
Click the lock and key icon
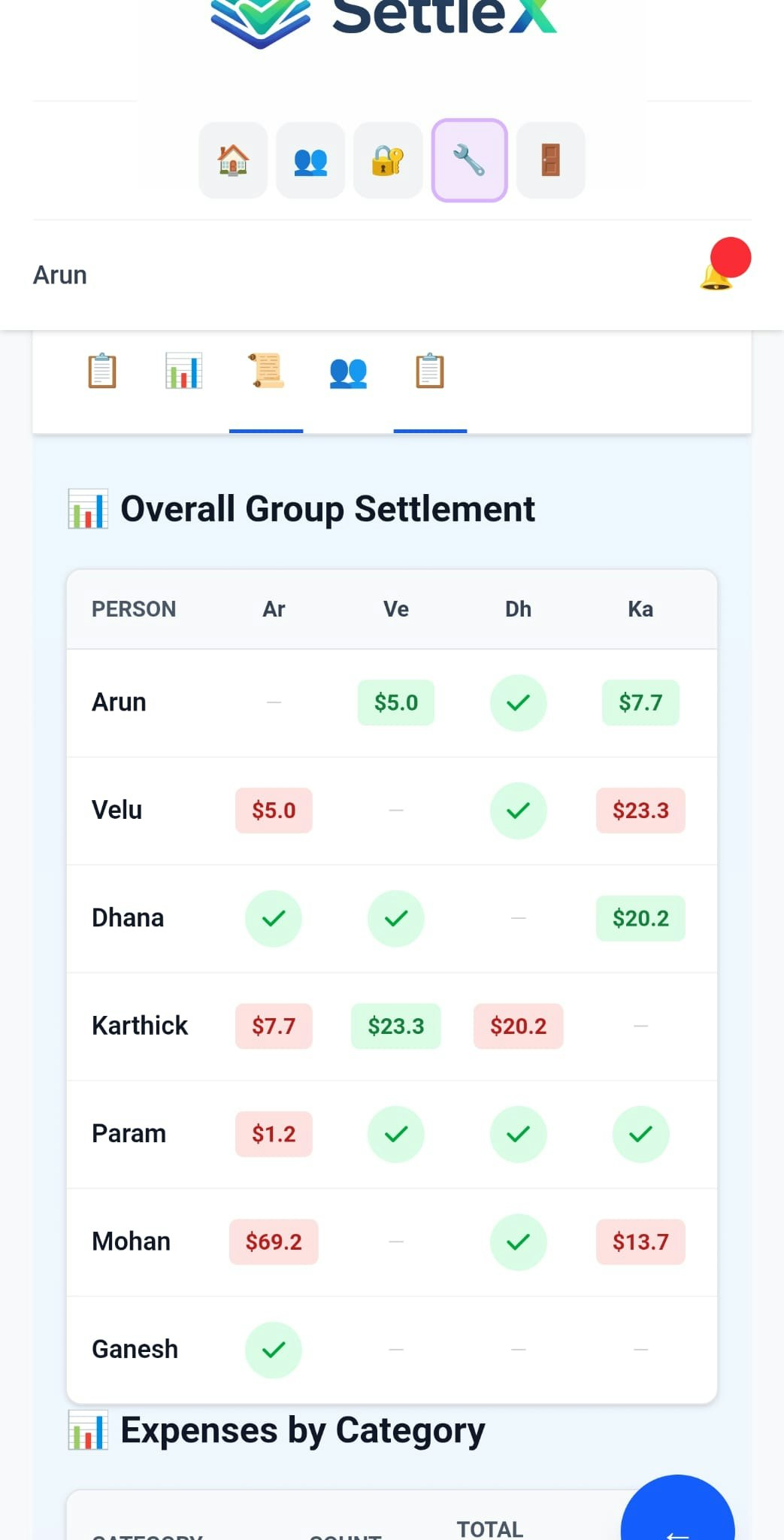point(388,160)
